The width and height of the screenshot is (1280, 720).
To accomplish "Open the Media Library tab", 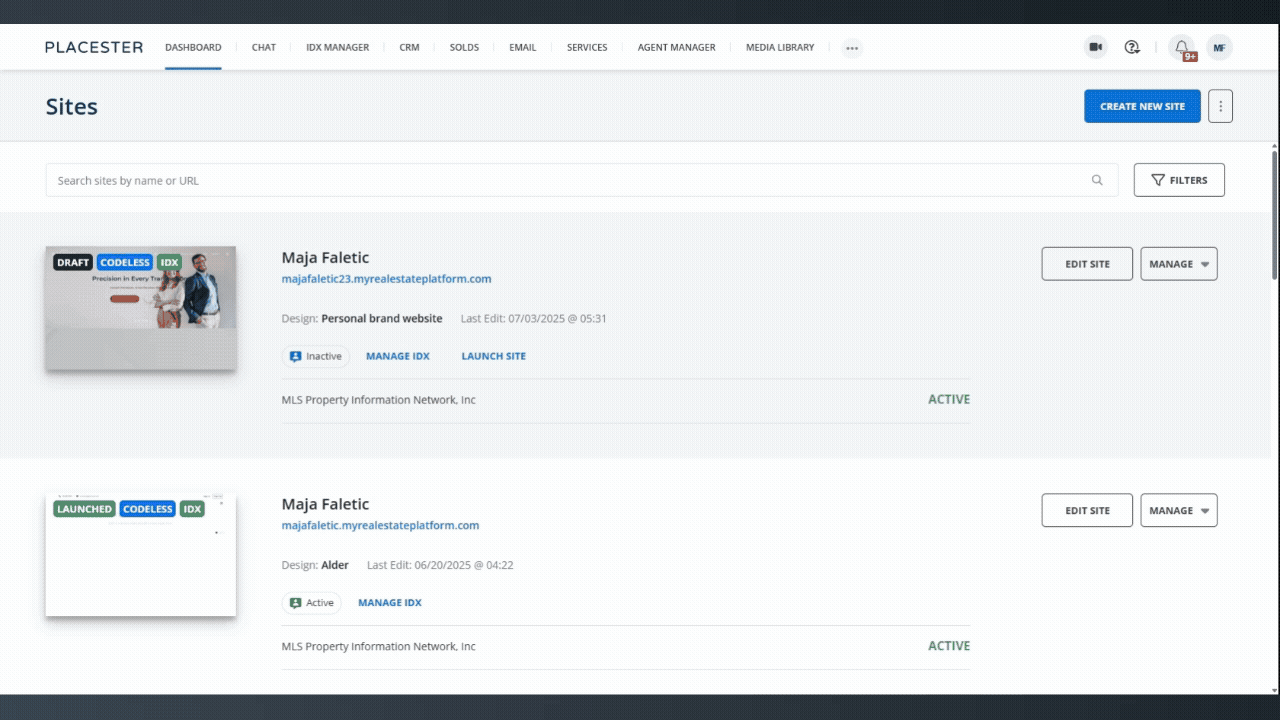I will (780, 47).
